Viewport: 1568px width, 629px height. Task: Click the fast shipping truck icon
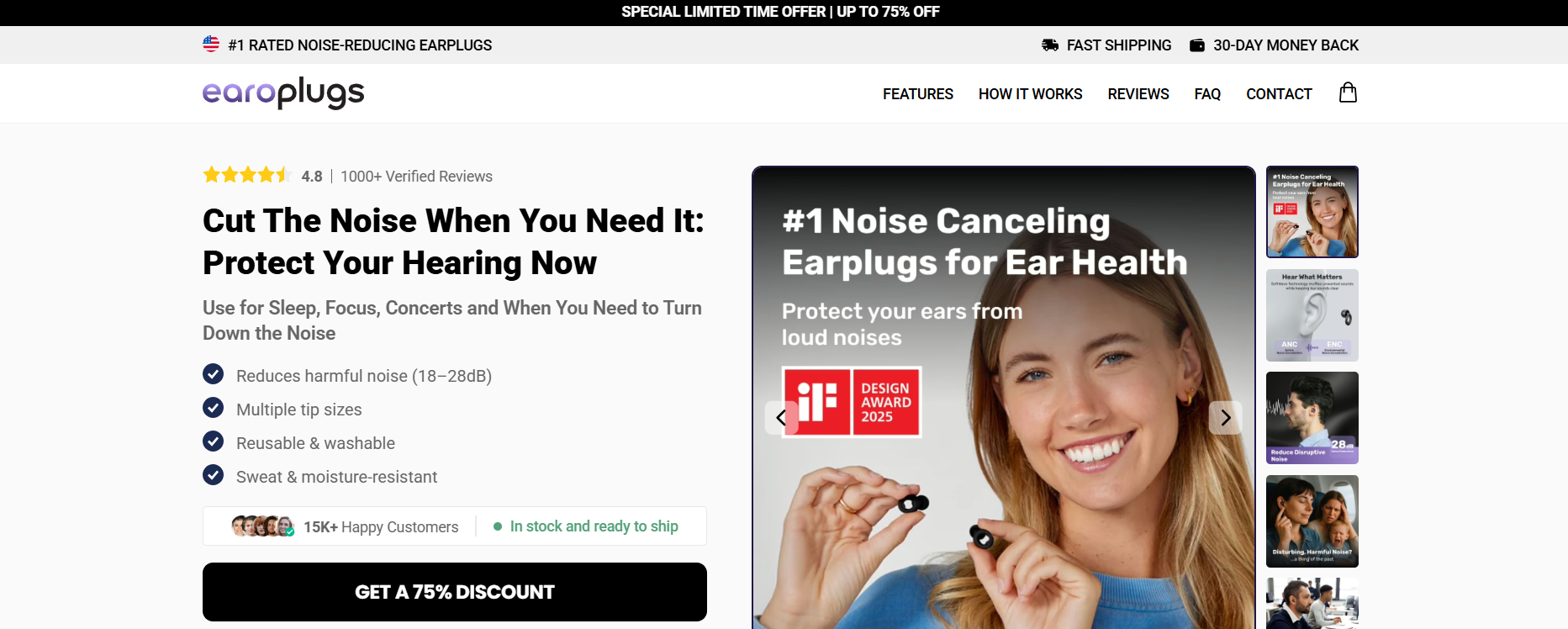pos(1050,45)
